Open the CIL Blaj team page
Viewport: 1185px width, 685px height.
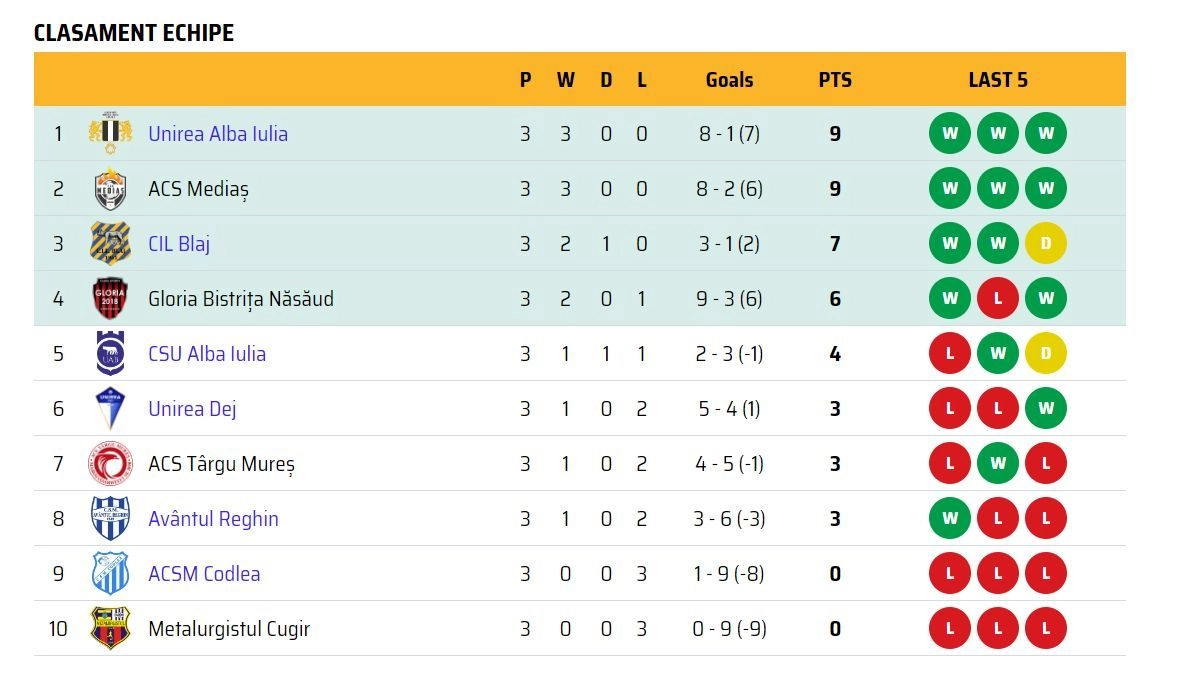[179, 244]
